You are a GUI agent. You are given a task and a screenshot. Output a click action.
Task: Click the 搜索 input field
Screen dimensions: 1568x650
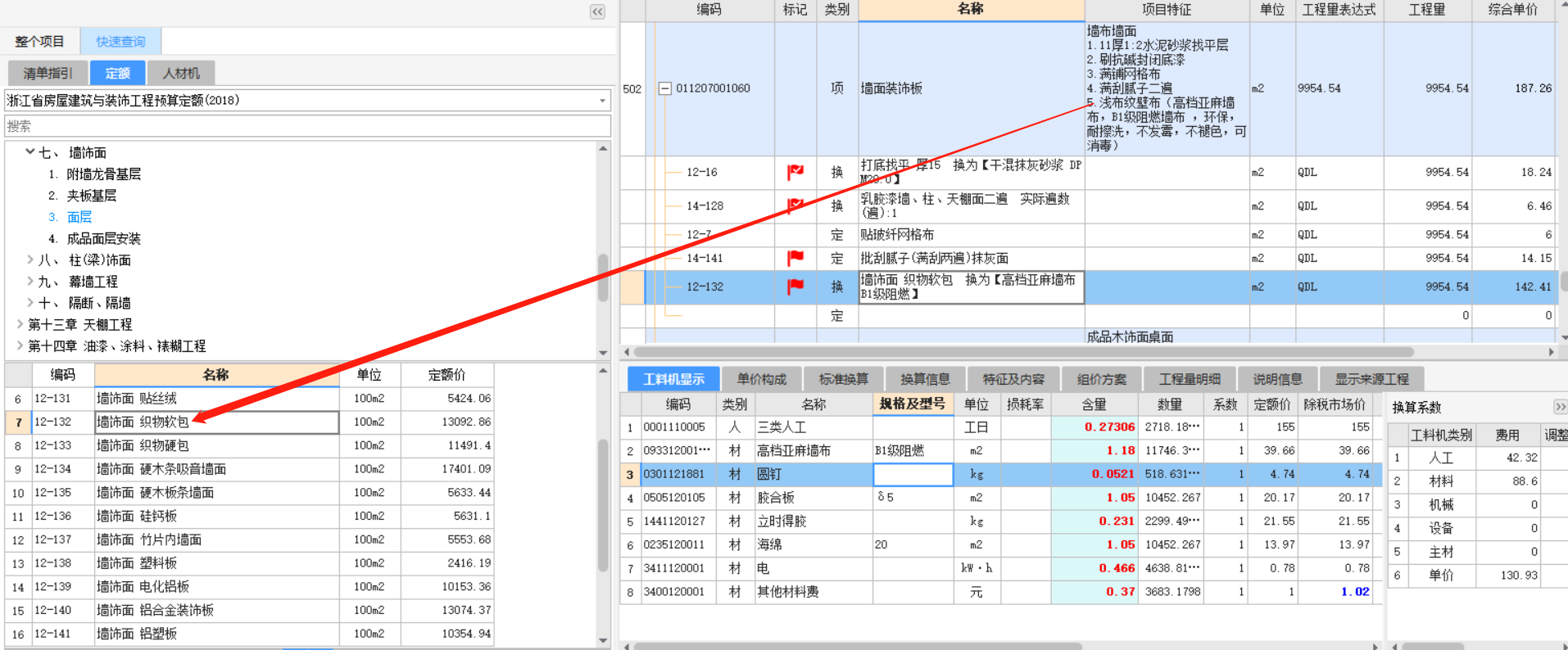(x=307, y=126)
